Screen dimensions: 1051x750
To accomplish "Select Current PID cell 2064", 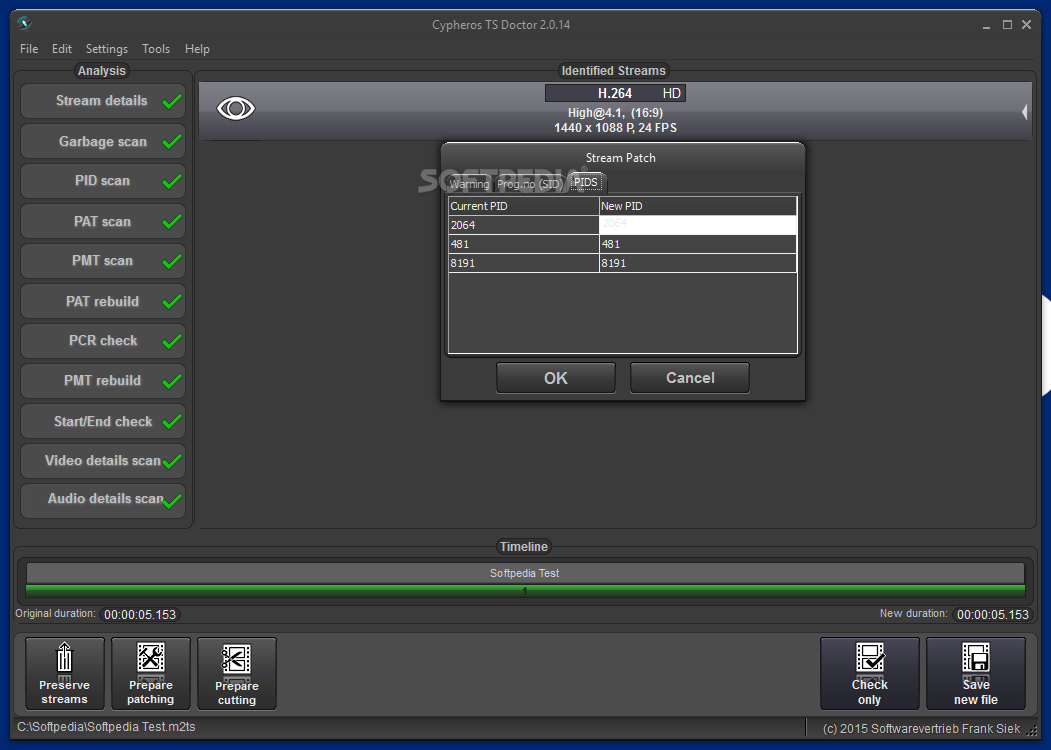I will coord(523,225).
